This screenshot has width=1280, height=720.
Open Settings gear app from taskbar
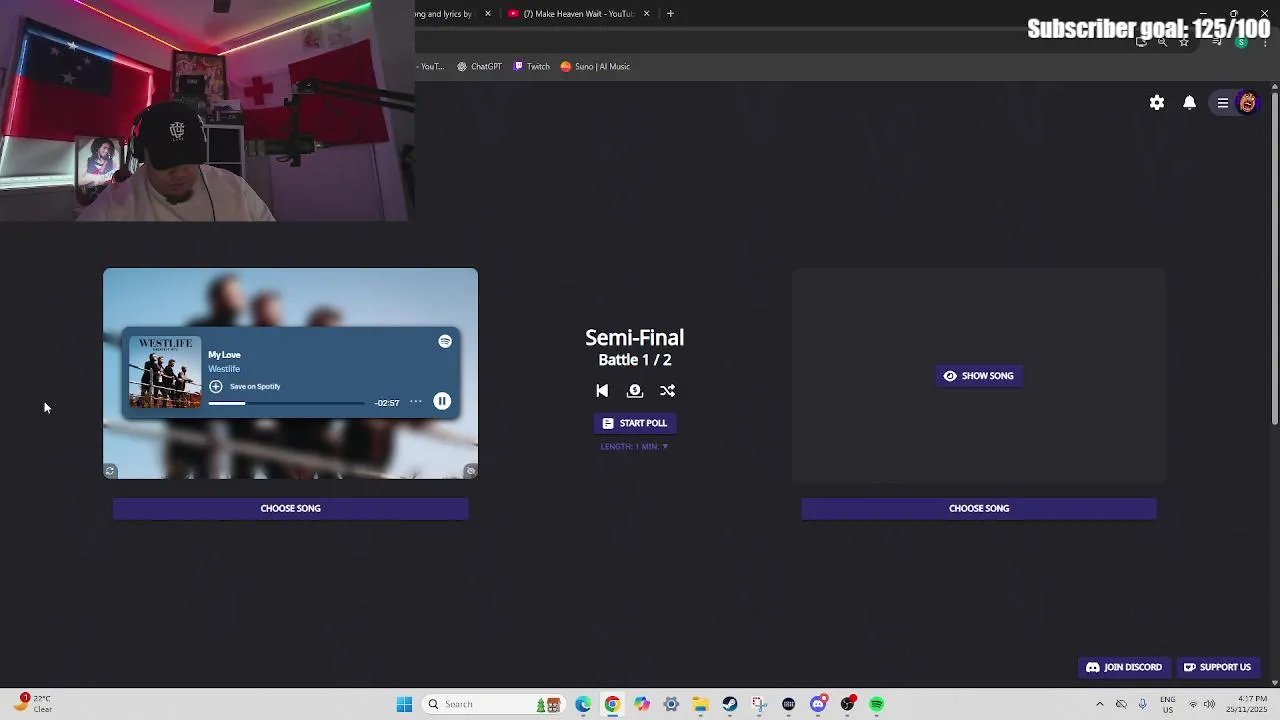[x=671, y=704]
